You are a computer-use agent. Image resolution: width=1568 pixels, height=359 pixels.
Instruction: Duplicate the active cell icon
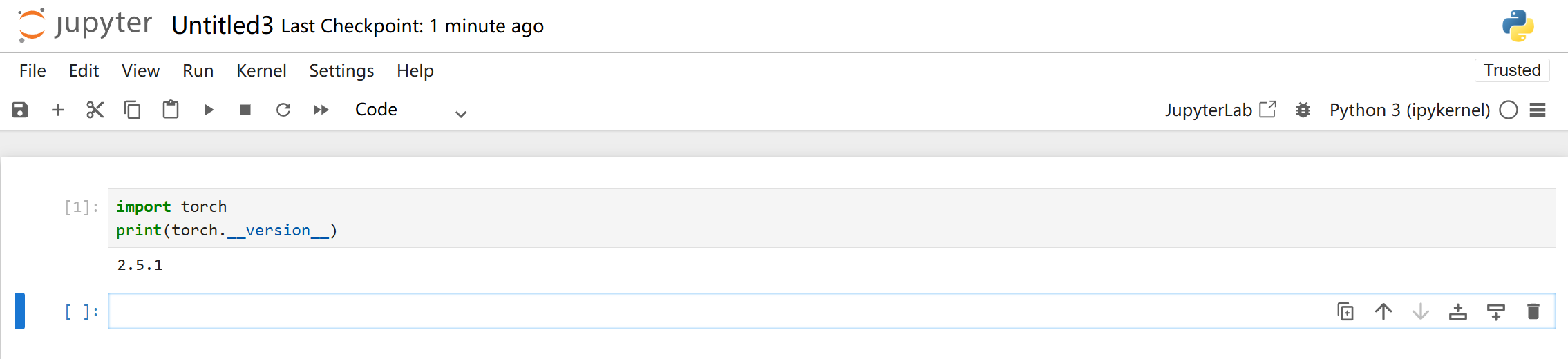click(1345, 312)
